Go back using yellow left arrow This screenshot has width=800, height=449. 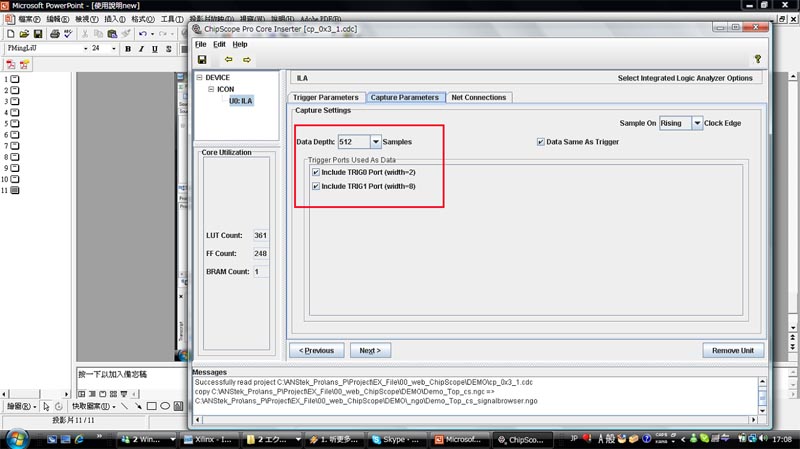click(229, 60)
